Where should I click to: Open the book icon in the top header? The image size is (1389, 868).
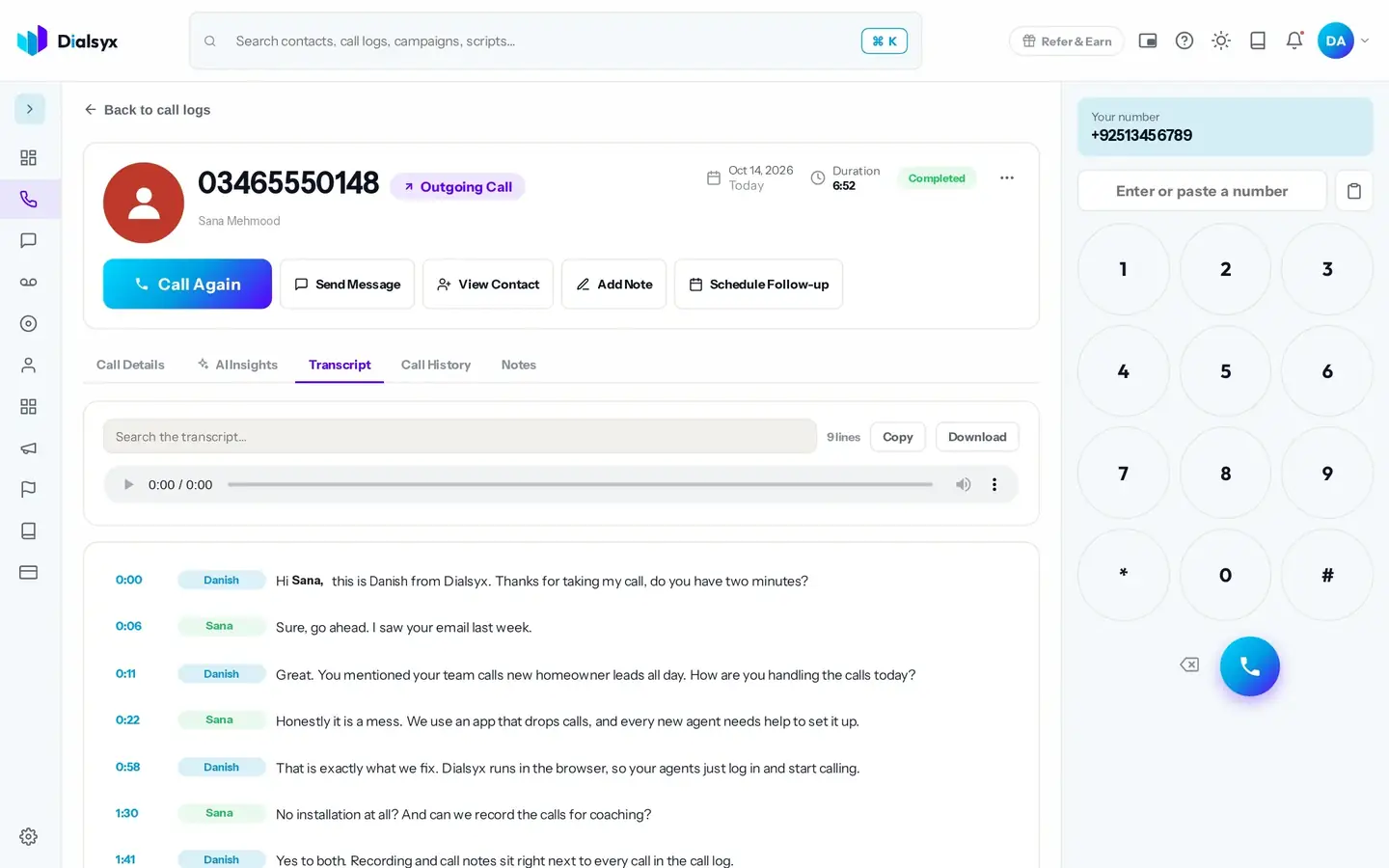[x=1258, y=41]
